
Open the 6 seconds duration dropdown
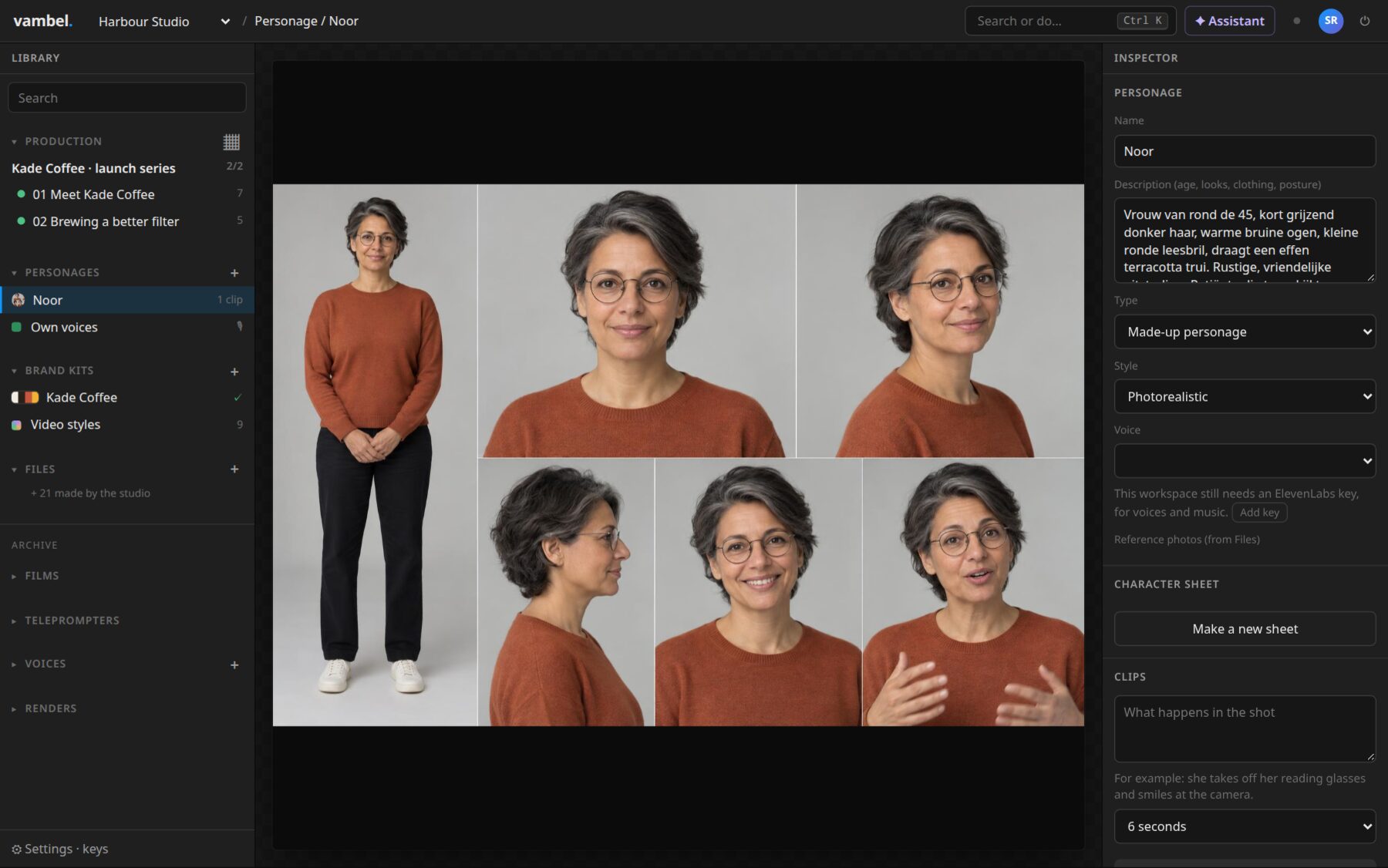tap(1245, 826)
